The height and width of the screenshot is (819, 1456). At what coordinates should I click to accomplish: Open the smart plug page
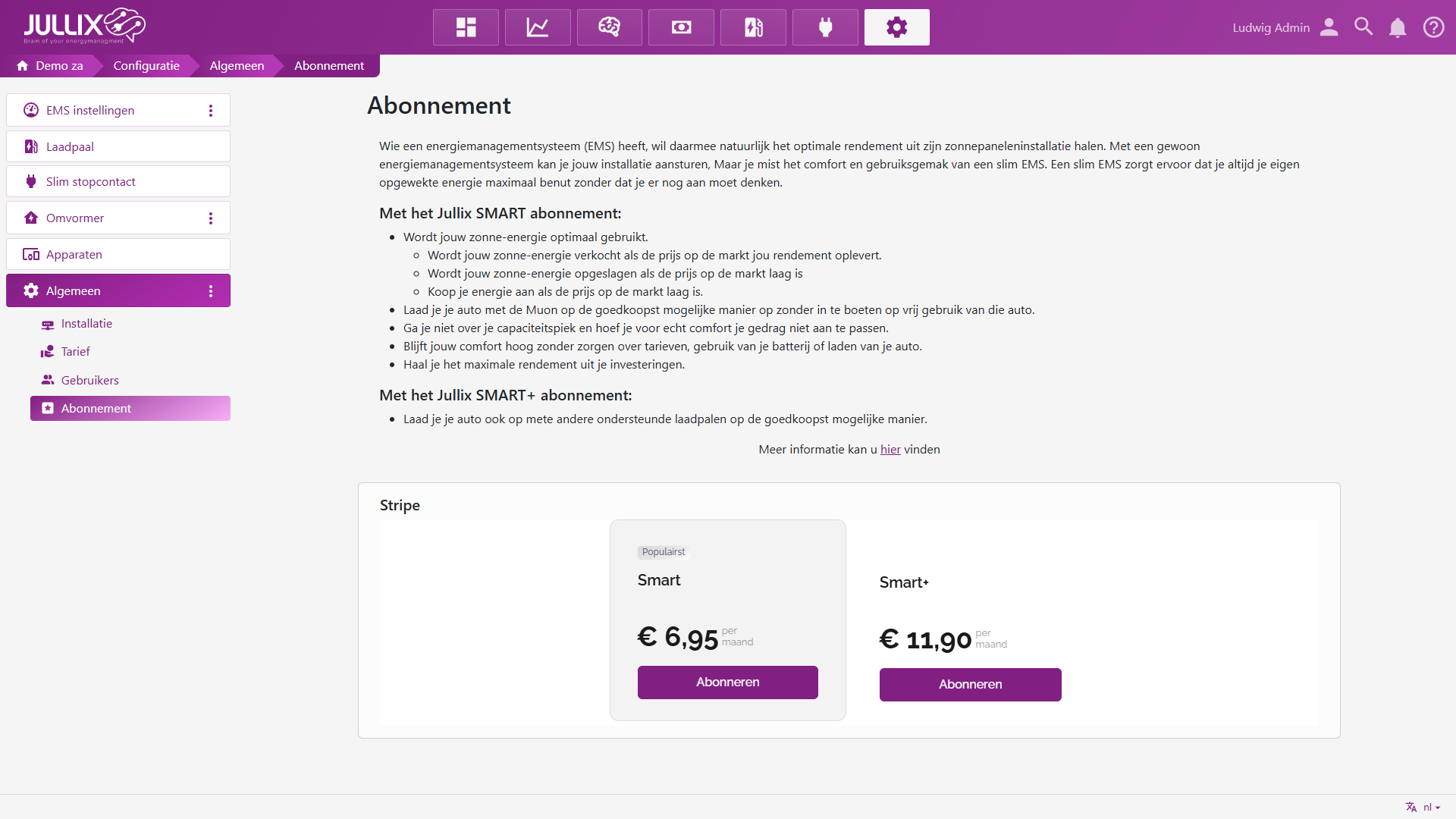point(825,27)
